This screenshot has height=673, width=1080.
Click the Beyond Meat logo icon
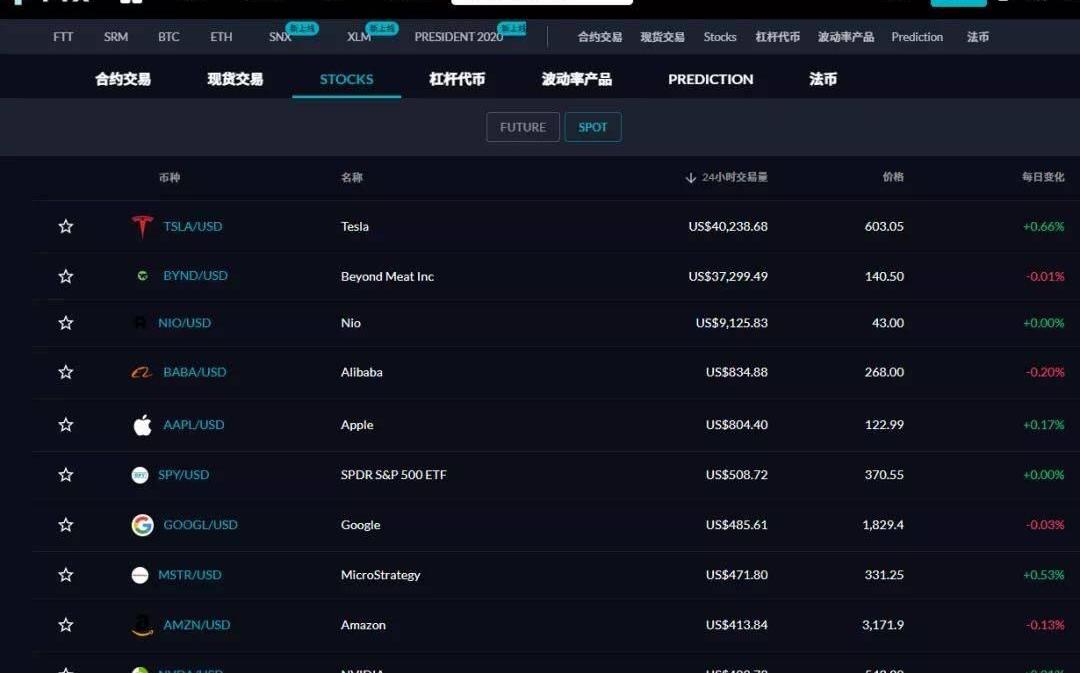tap(142, 276)
